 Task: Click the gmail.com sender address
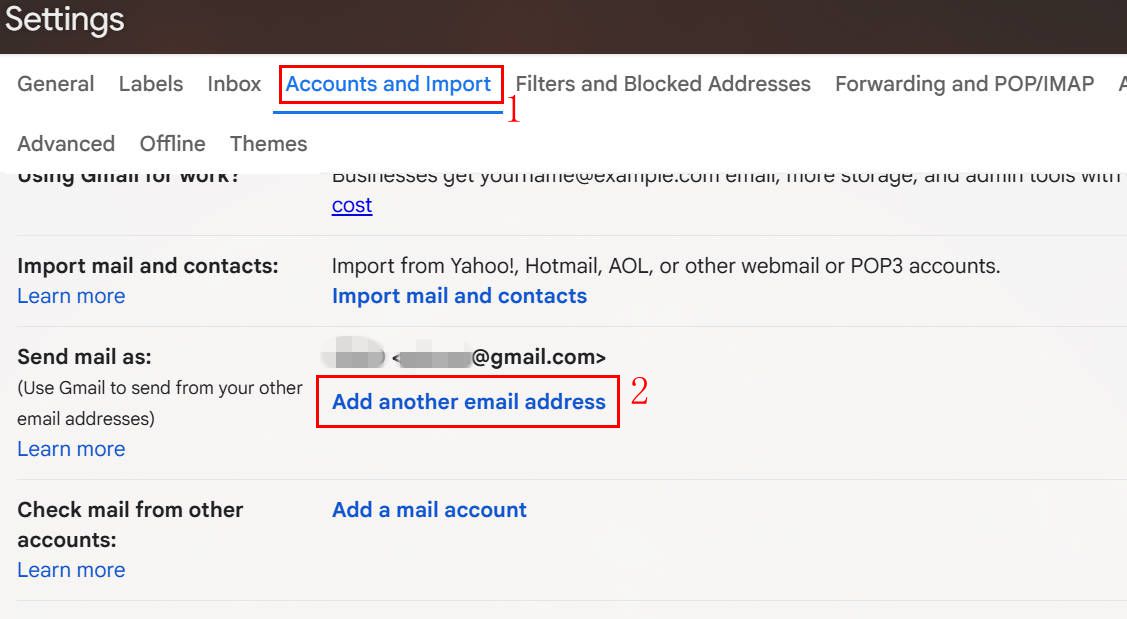coord(498,357)
